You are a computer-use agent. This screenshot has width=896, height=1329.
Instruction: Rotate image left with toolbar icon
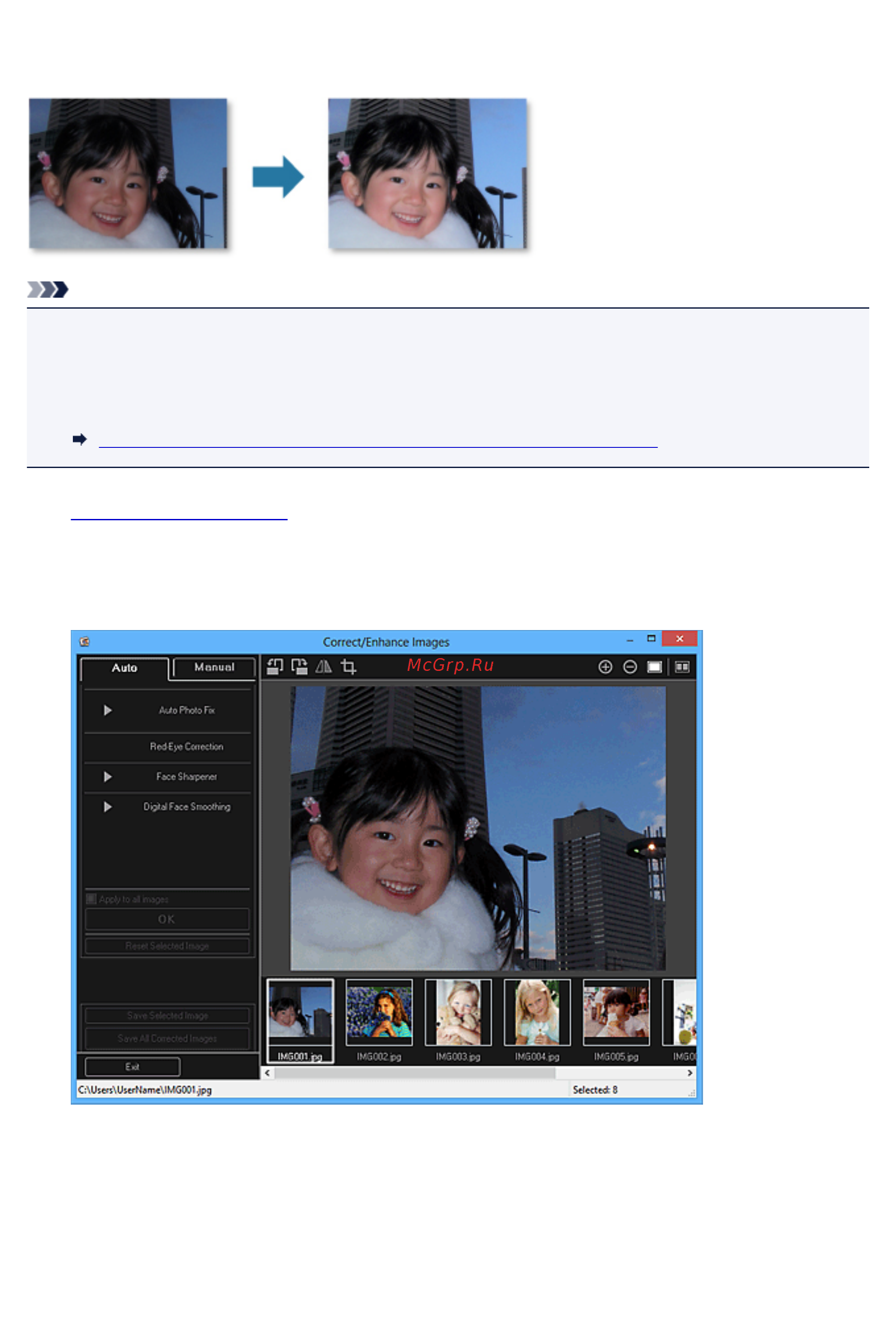pyautogui.click(x=274, y=666)
